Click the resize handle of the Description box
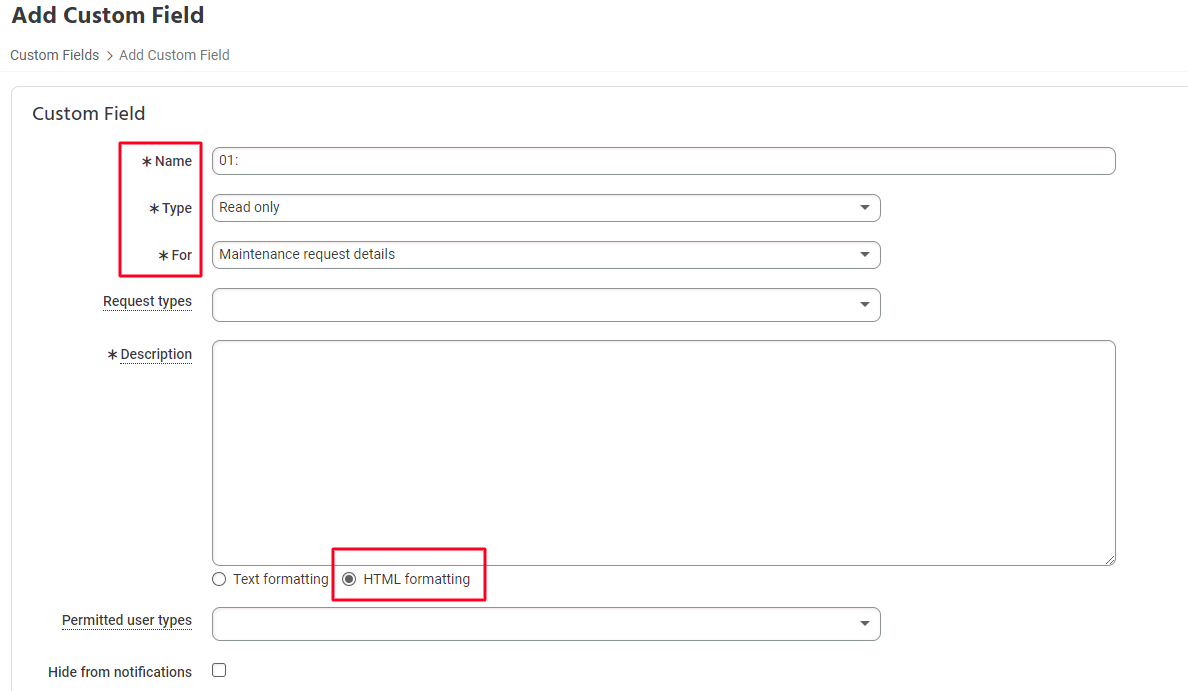 click(x=1110, y=558)
